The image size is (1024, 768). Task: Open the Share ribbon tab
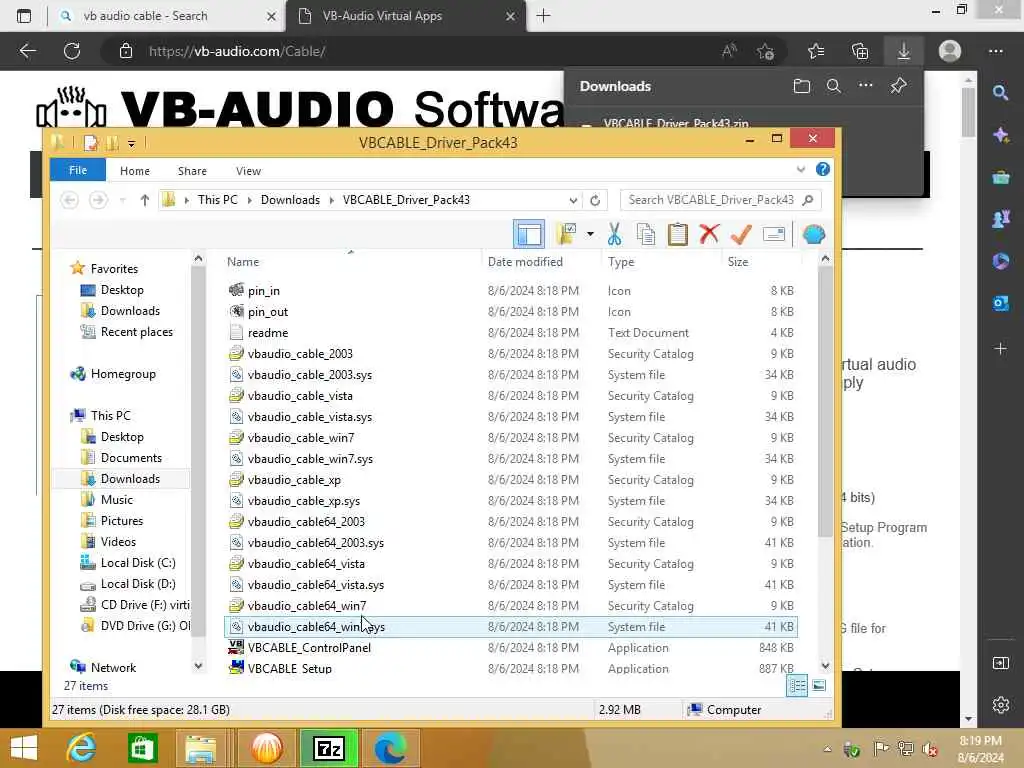pyautogui.click(x=192, y=170)
